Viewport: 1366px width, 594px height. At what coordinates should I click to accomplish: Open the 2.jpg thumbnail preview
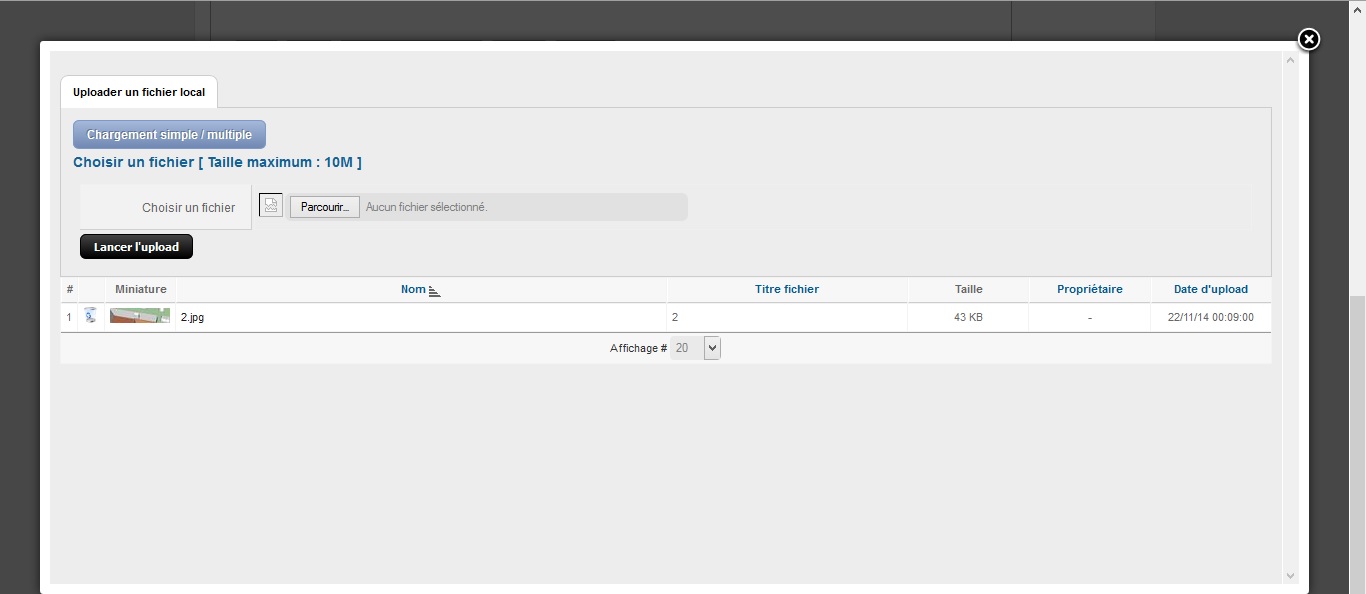140,316
